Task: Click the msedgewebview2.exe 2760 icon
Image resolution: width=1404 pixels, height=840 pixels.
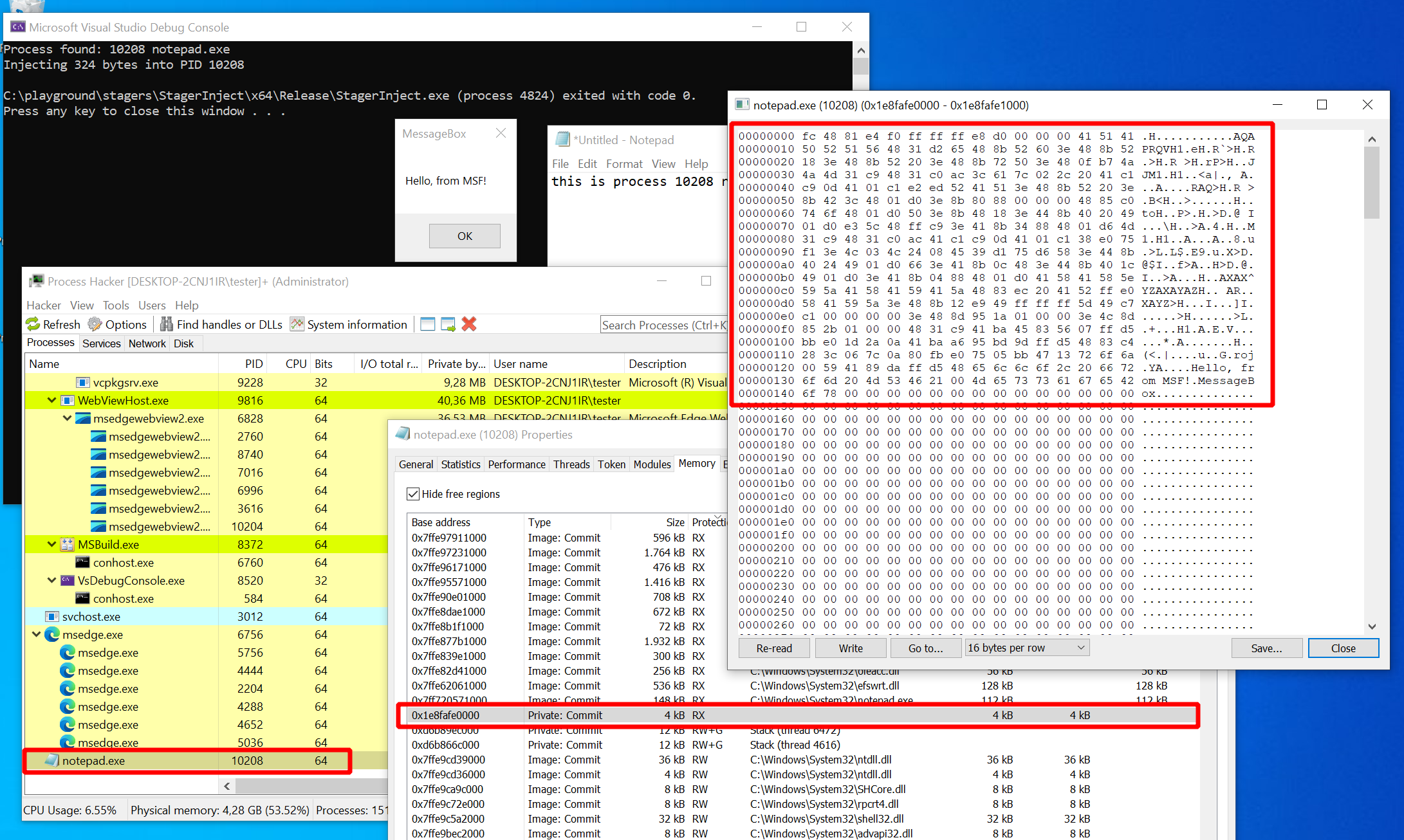Action: pos(98,436)
